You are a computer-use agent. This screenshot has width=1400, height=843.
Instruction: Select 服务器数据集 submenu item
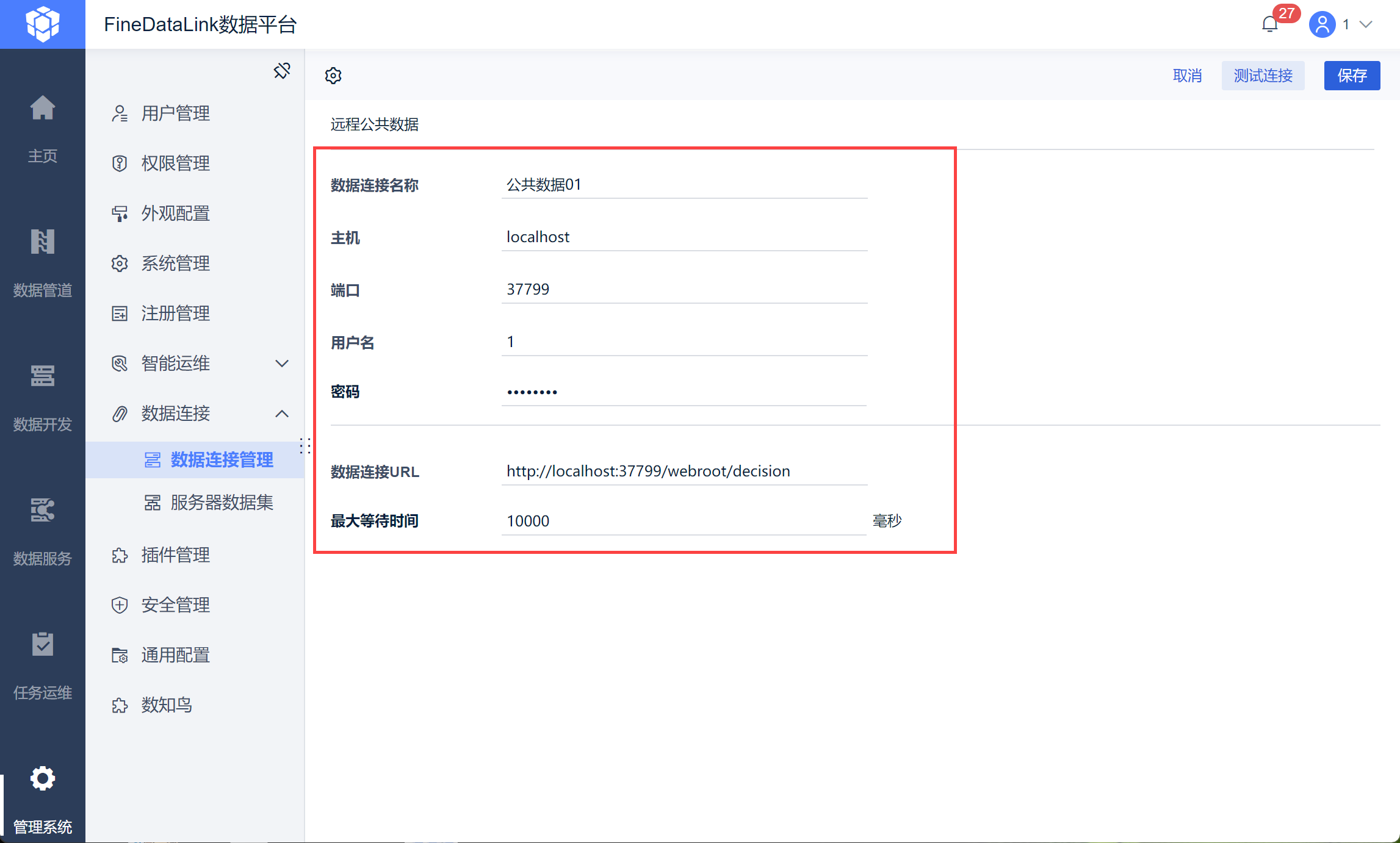tap(222, 503)
